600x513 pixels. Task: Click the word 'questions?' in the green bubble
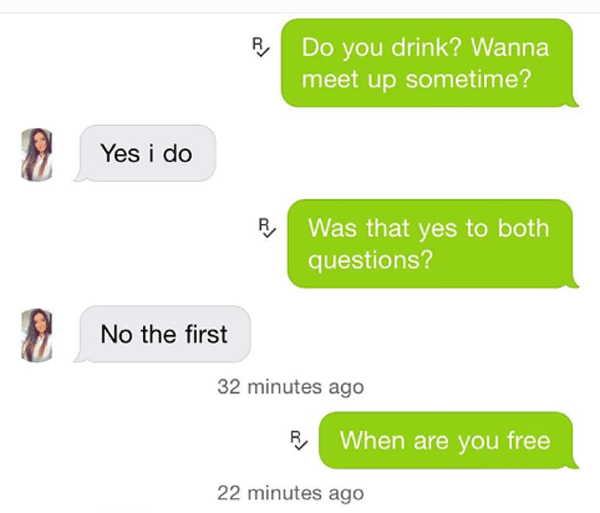370,261
